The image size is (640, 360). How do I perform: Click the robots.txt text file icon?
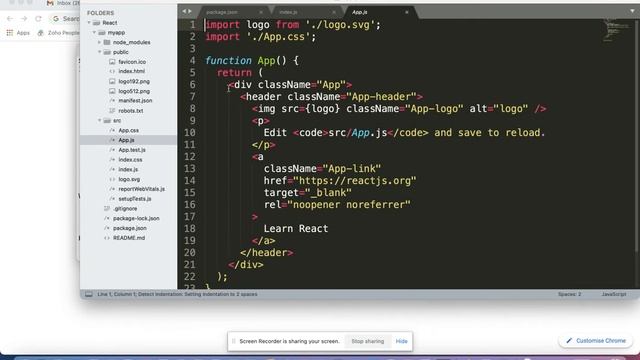tap(112, 111)
